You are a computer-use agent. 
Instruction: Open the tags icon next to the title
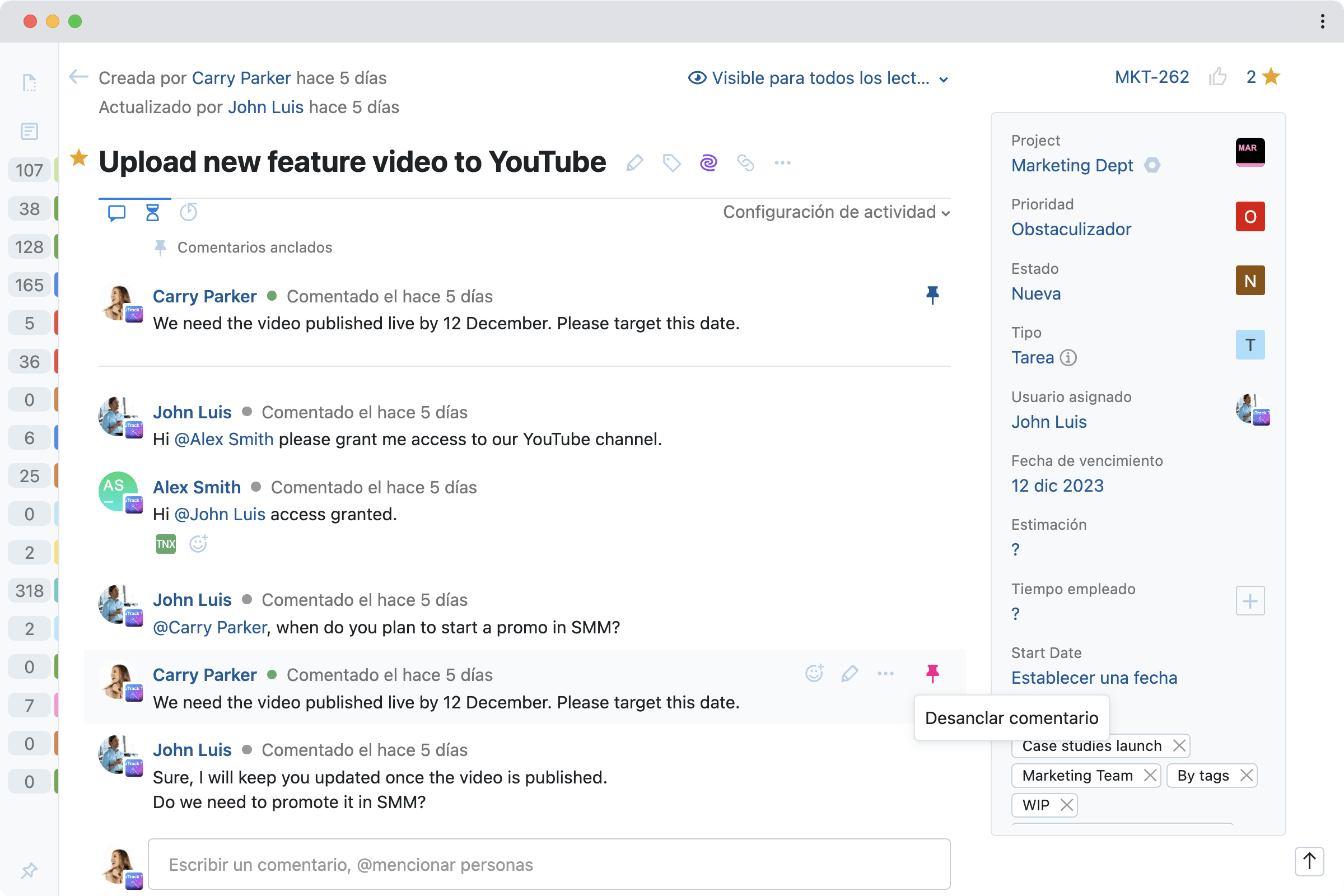point(671,163)
